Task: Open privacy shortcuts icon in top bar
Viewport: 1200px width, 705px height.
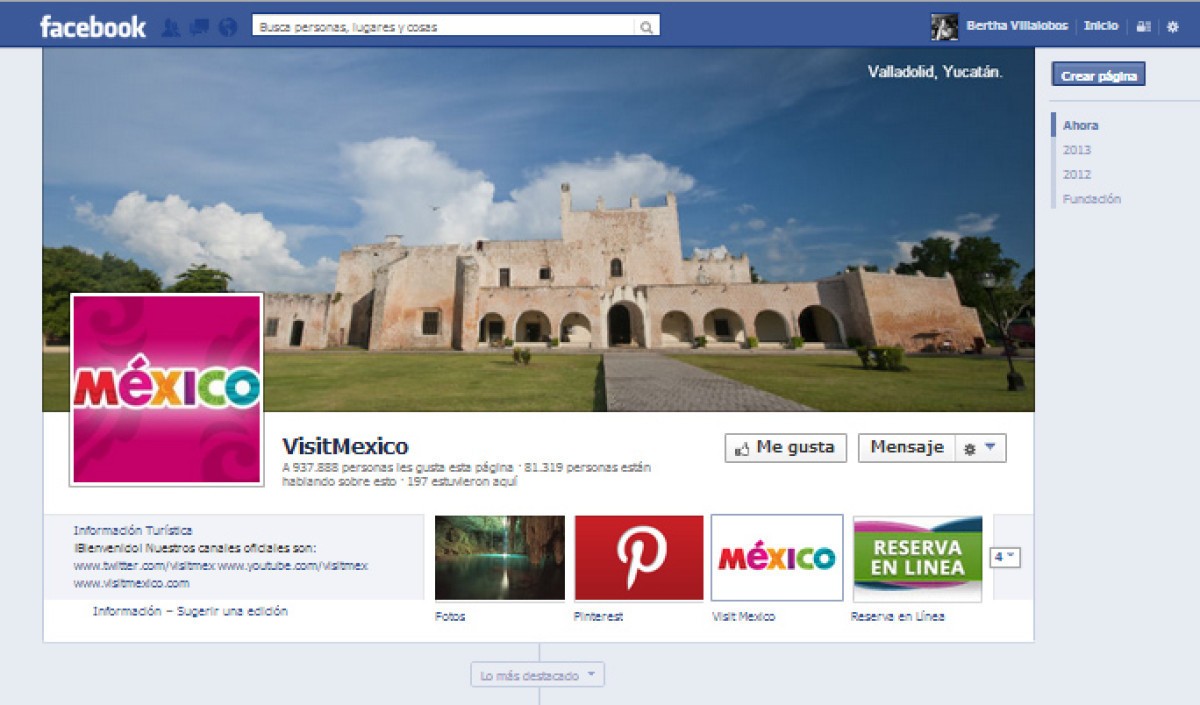Action: tap(1144, 27)
